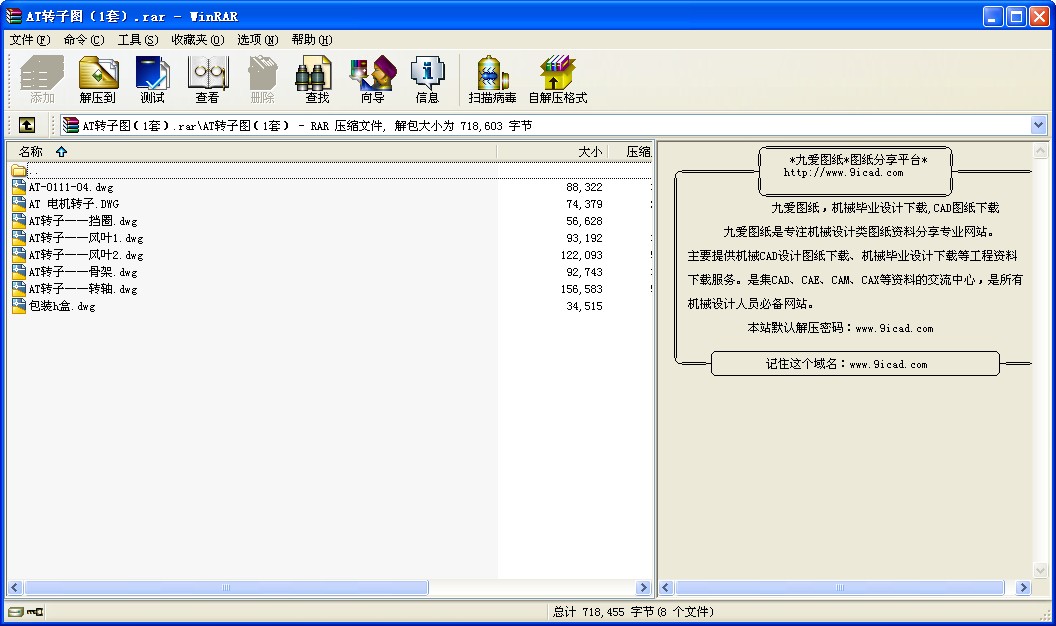Click the 自解压格式 (SFX) icon
The height and width of the screenshot is (626, 1056).
pos(557,79)
